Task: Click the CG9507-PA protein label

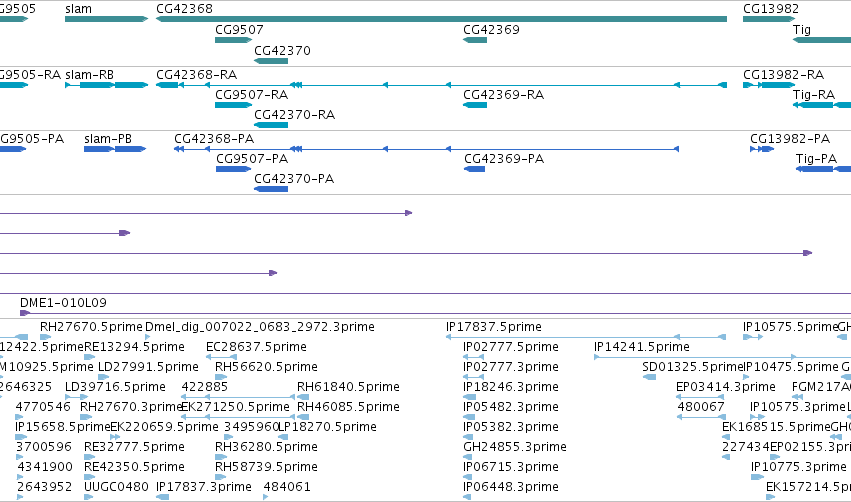Action: pyautogui.click(x=252, y=158)
